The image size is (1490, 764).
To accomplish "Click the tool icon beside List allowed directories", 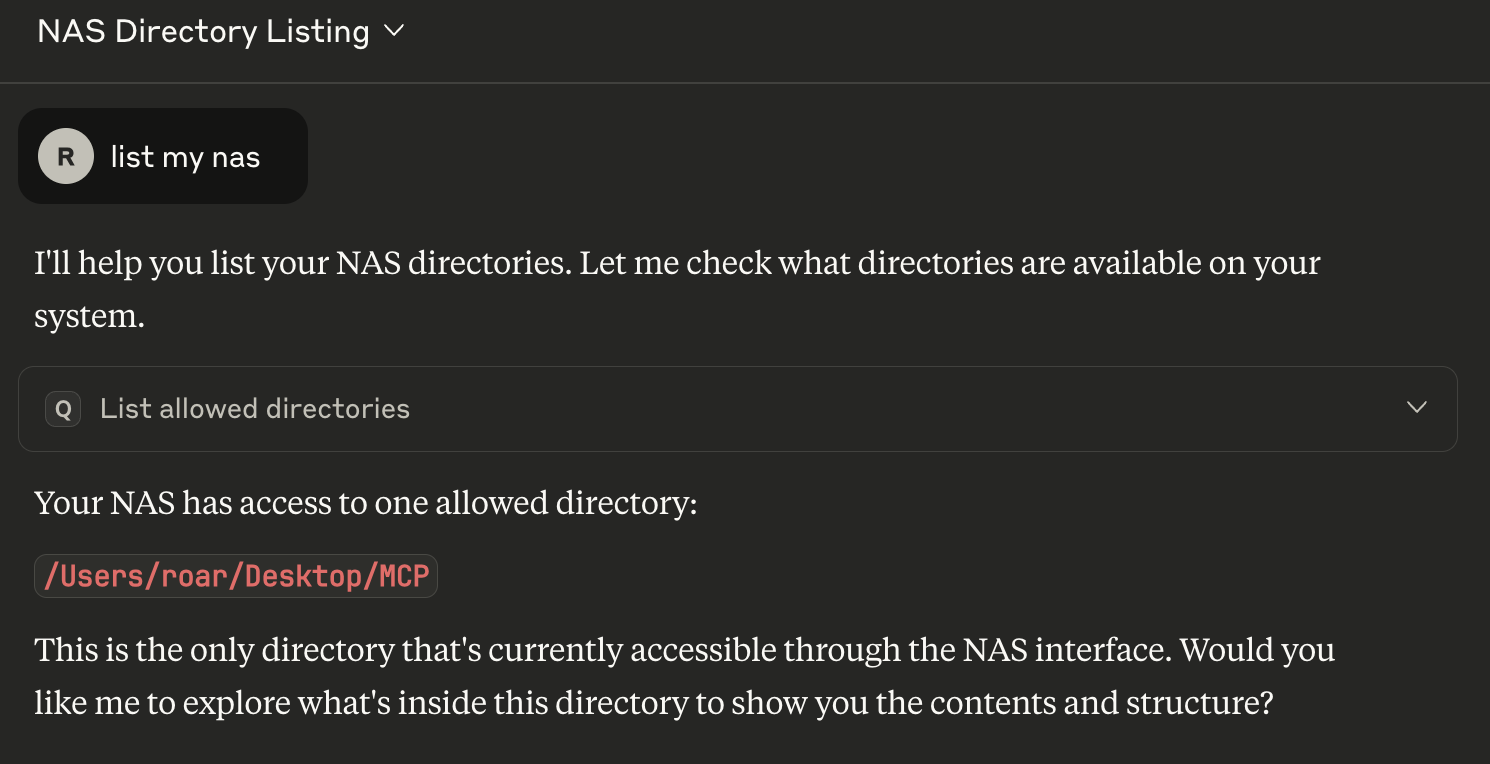I will coord(63,409).
